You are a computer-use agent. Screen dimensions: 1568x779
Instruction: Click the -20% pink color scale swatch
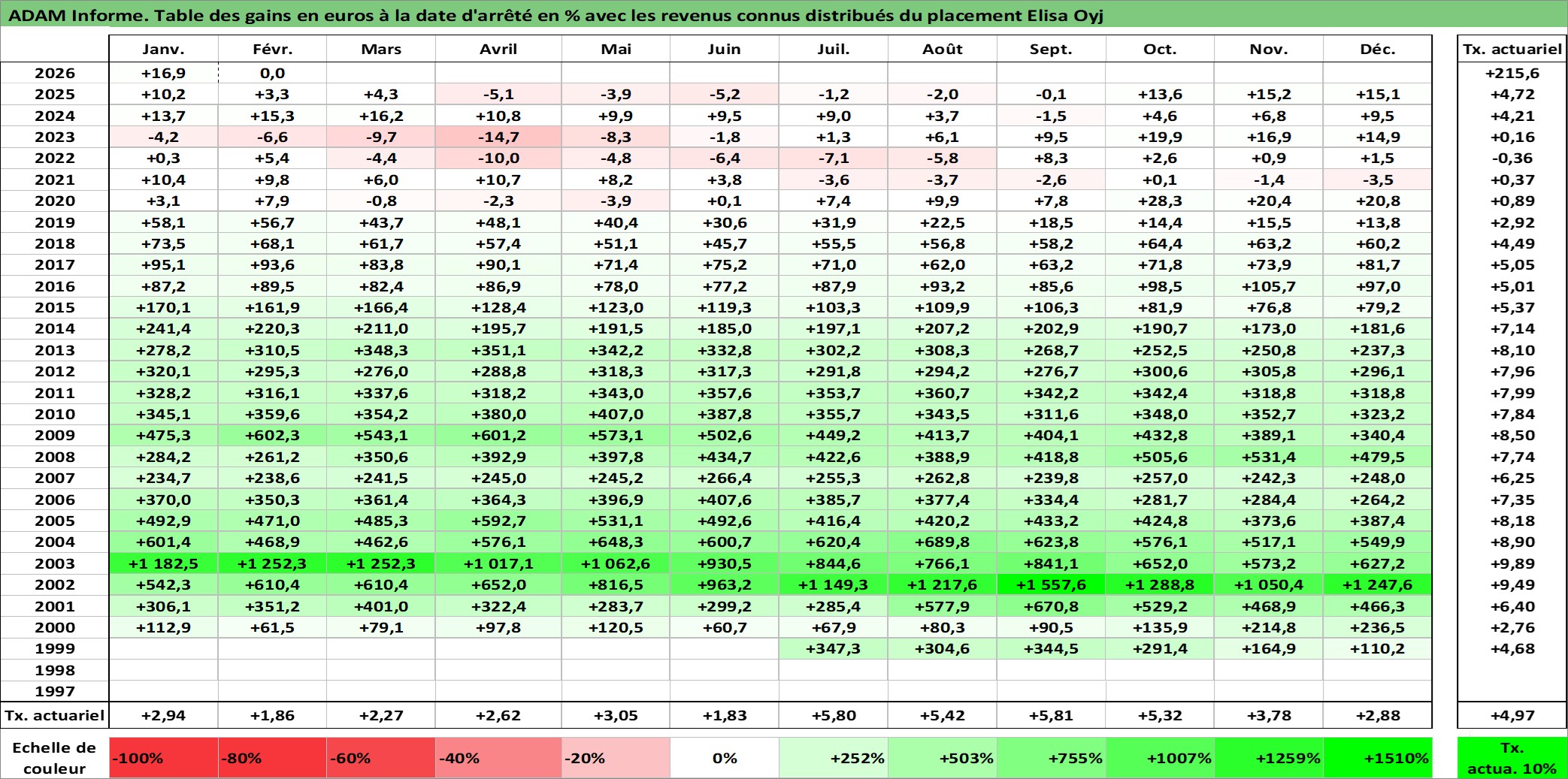[x=616, y=758]
